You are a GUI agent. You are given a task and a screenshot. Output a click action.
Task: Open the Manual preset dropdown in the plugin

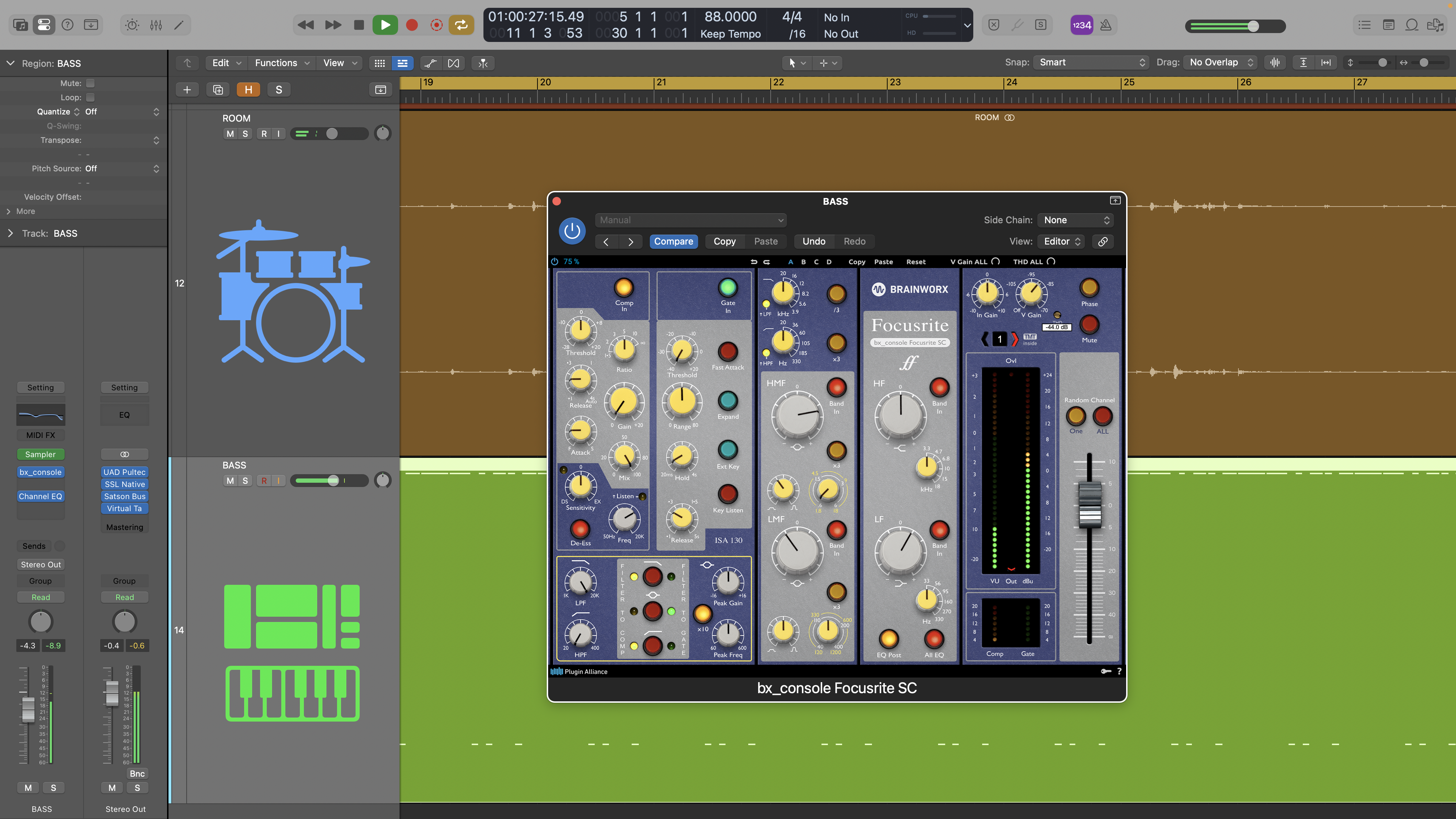point(690,220)
